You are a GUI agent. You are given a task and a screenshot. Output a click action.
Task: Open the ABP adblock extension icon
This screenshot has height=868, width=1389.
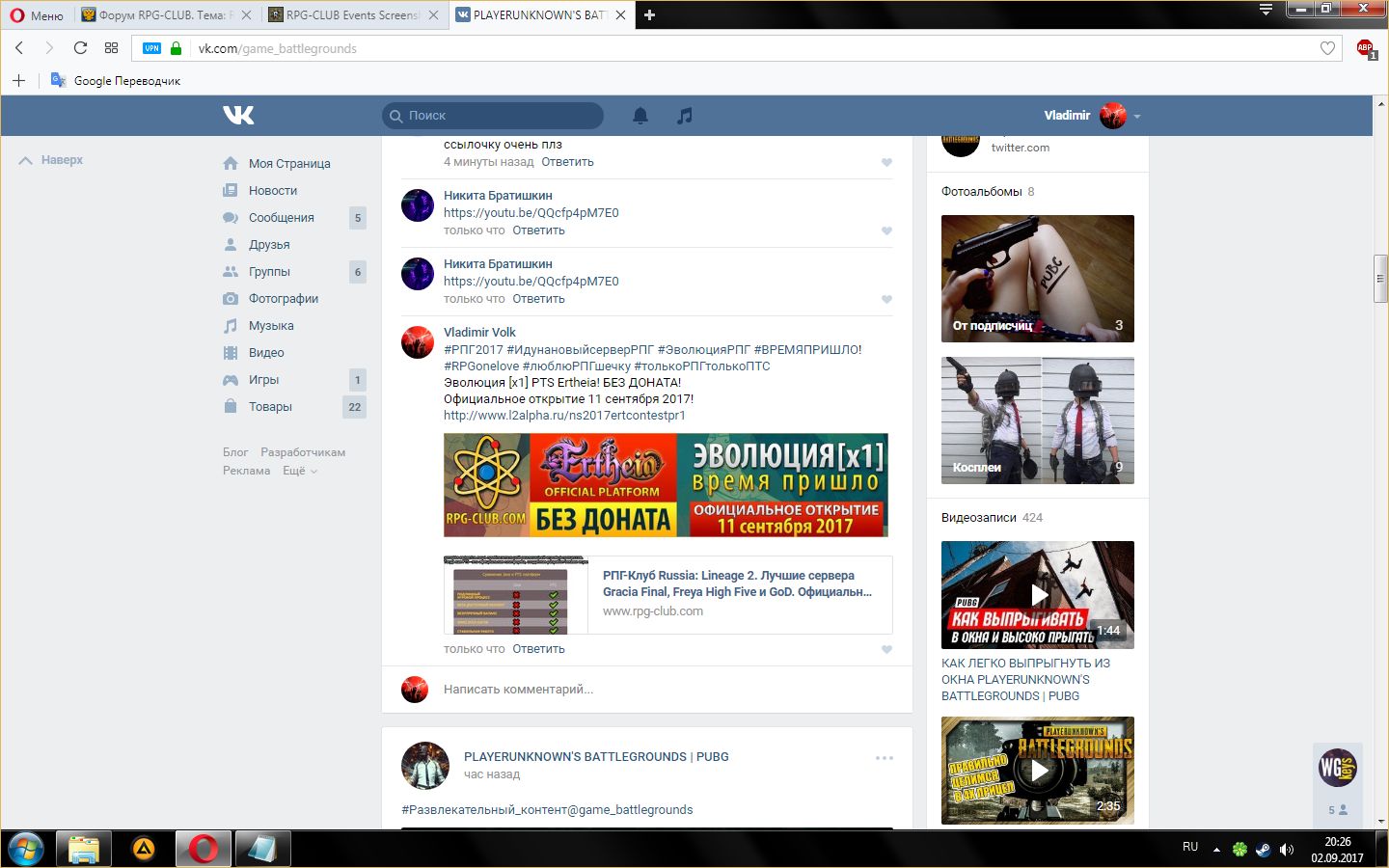tap(1366, 48)
